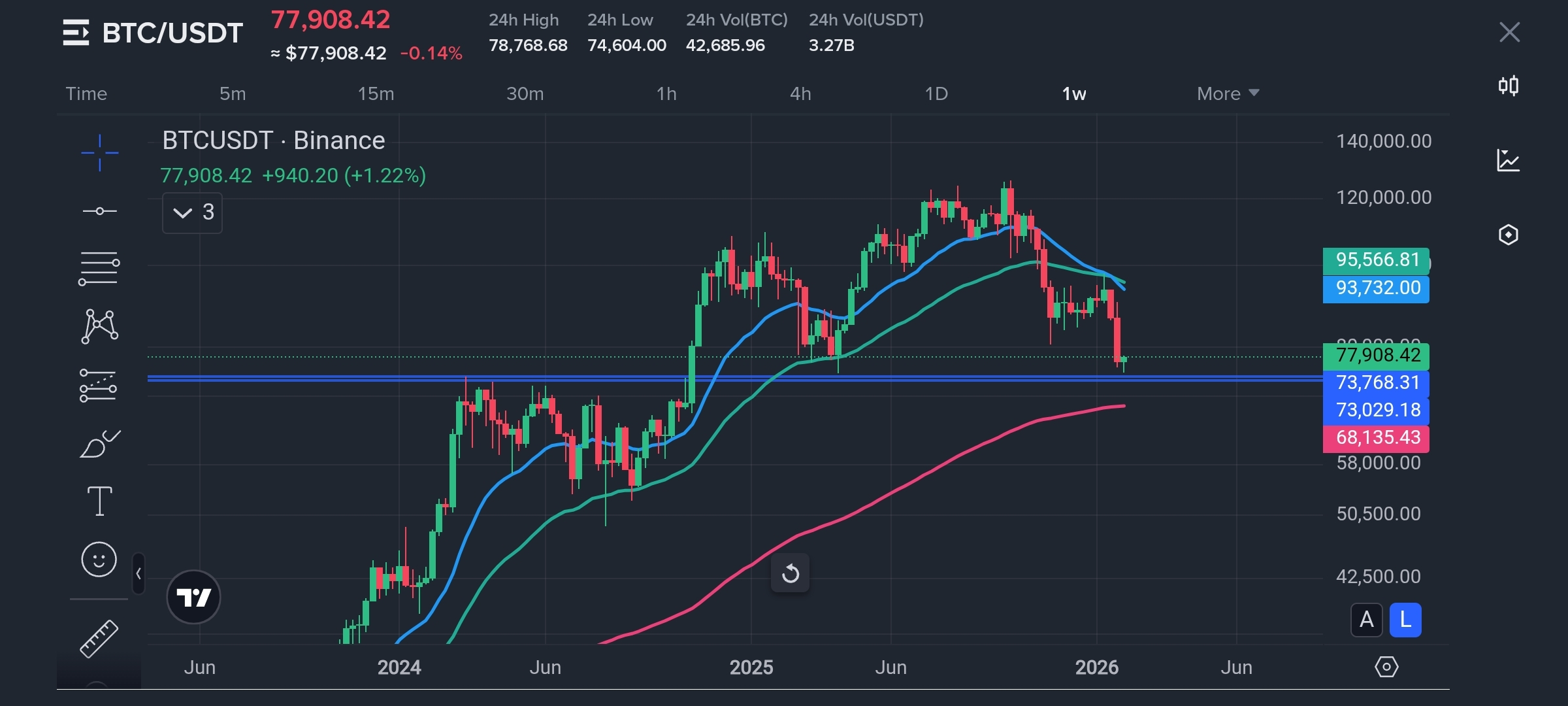
Task: Select the XABCD pattern tool
Action: click(99, 326)
